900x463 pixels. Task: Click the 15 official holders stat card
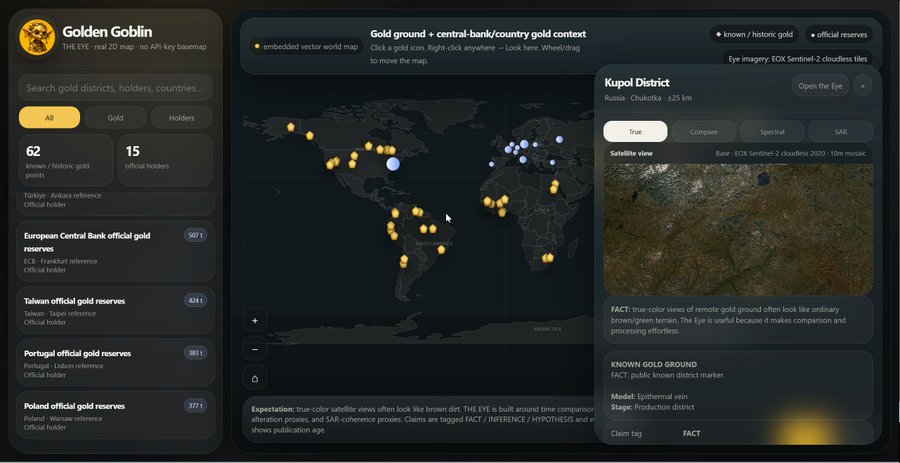point(165,160)
